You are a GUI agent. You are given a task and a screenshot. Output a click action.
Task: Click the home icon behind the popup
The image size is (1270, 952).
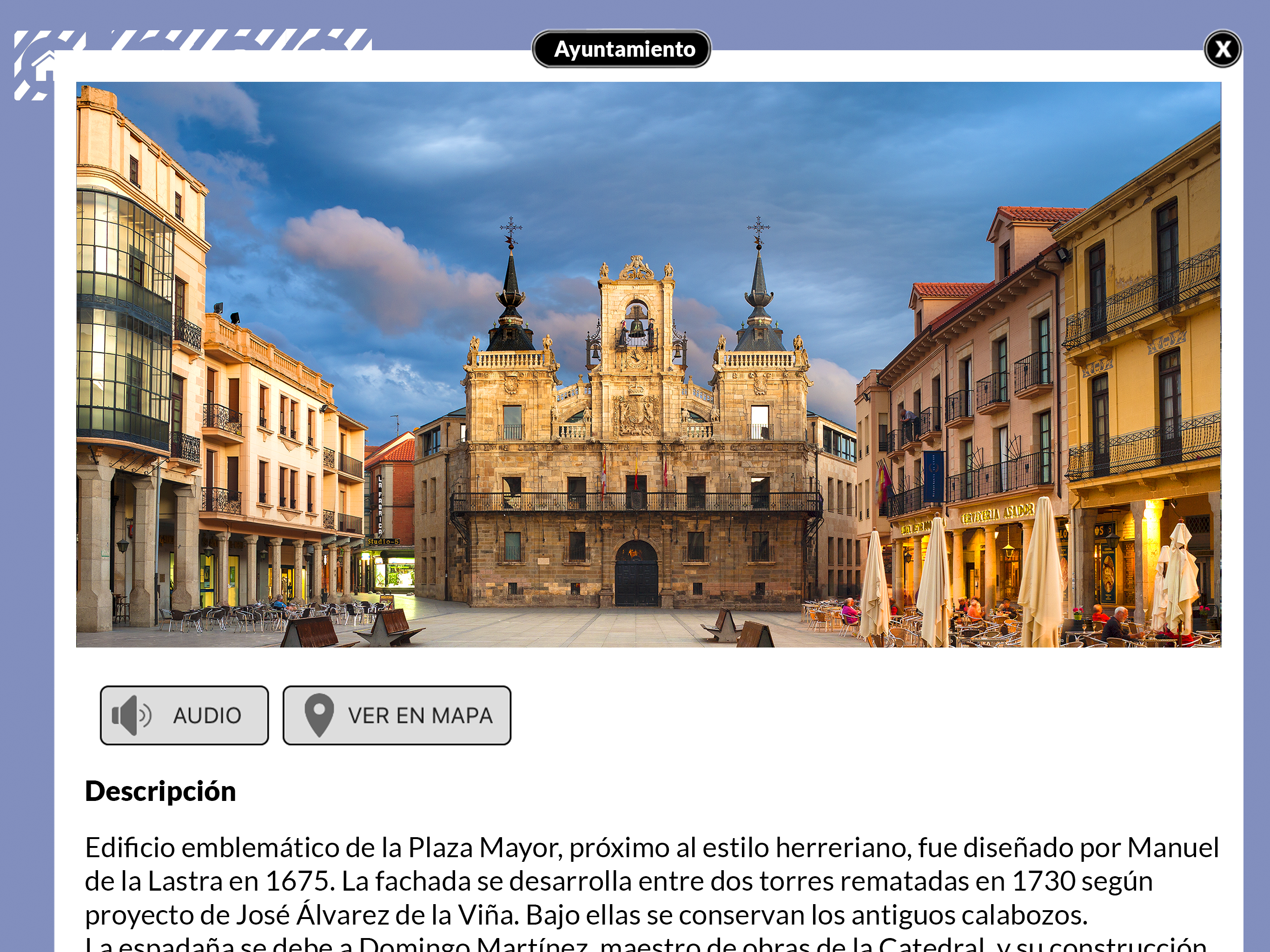coord(43,66)
